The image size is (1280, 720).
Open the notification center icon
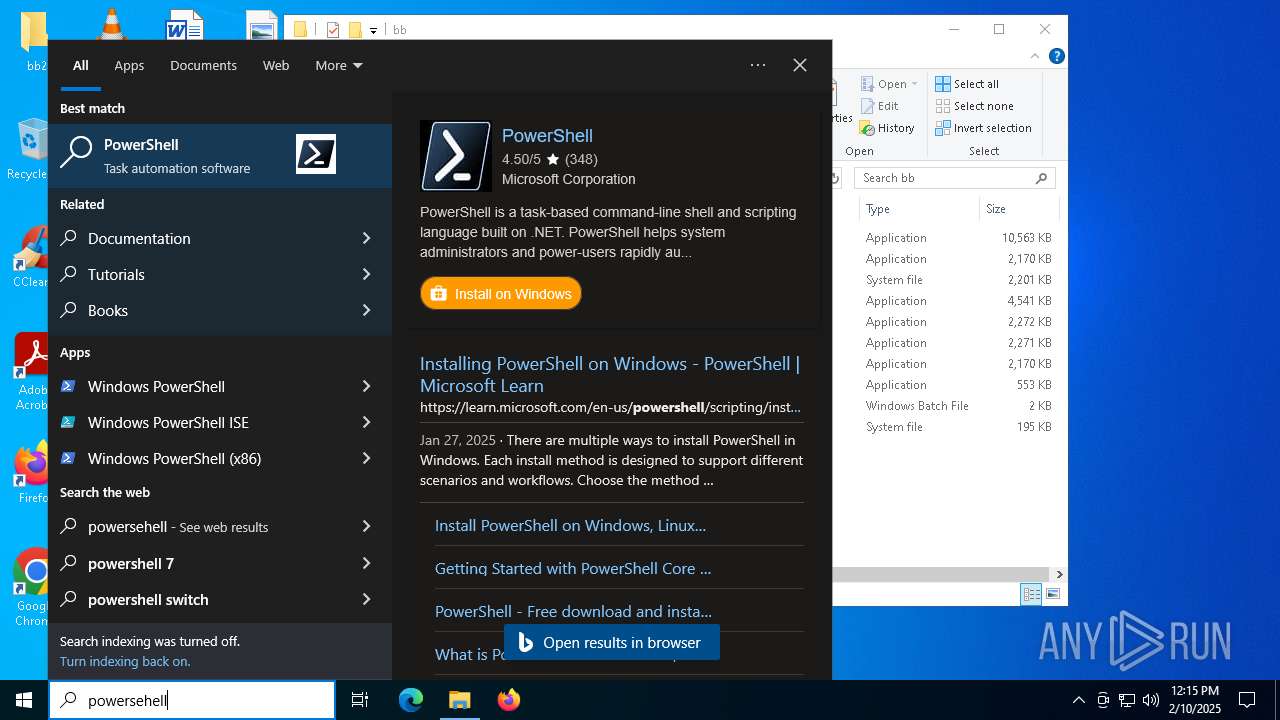tap(1247, 700)
